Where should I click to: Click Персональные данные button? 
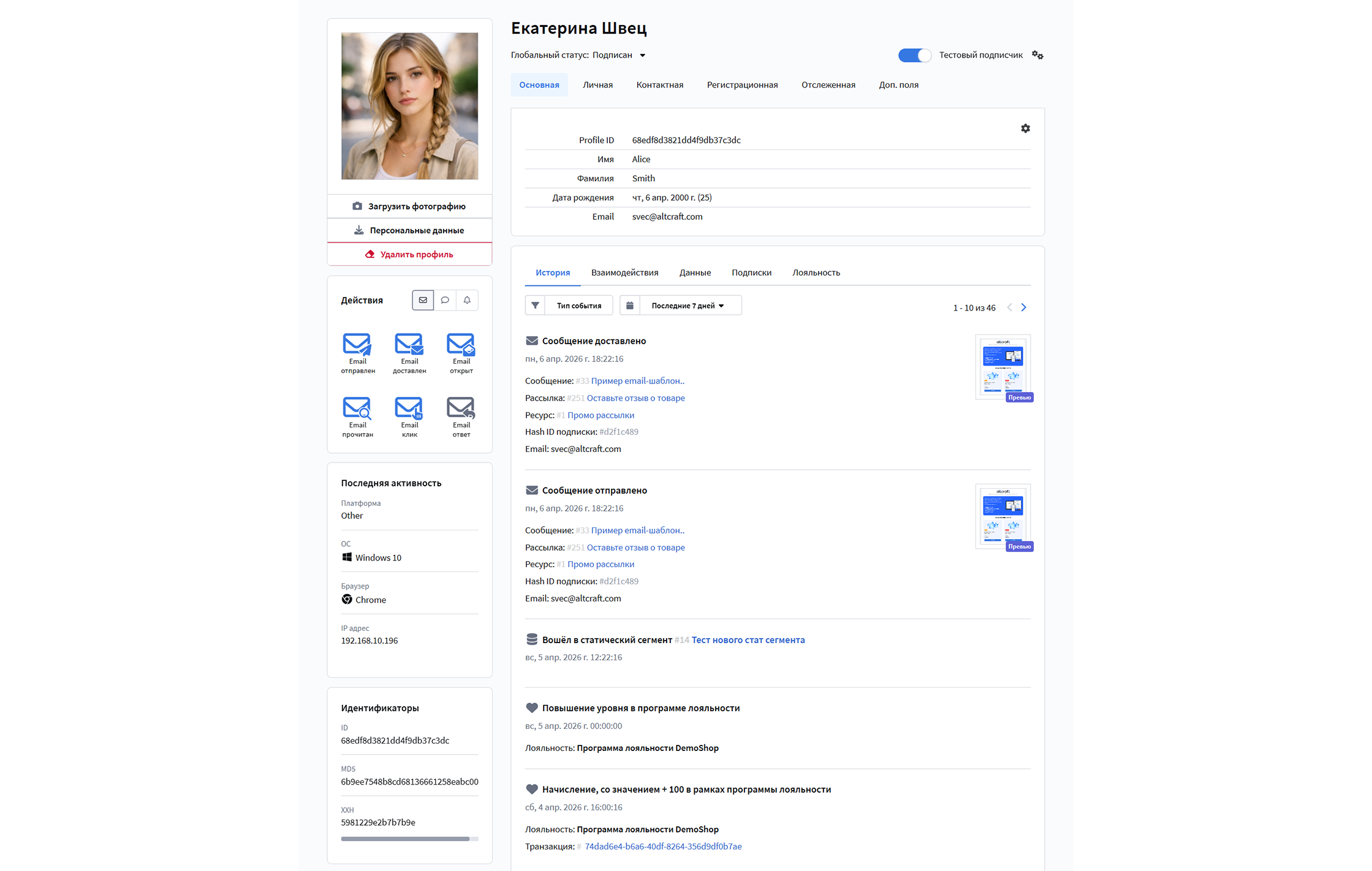pyautogui.click(x=409, y=230)
